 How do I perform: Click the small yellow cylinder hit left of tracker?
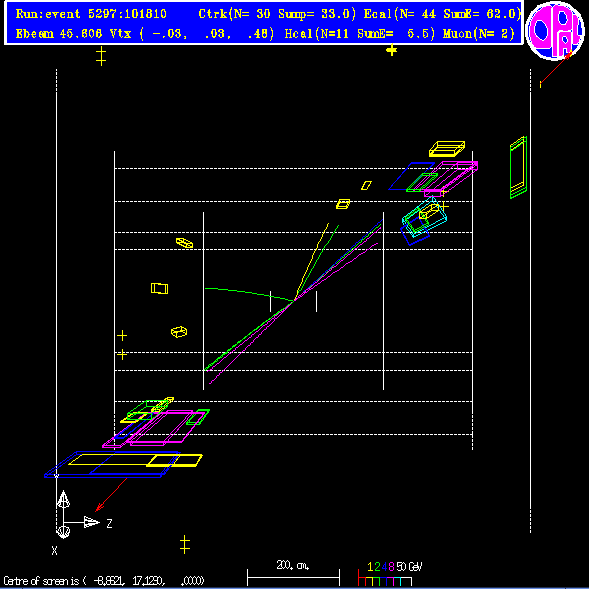pyautogui.click(x=179, y=332)
